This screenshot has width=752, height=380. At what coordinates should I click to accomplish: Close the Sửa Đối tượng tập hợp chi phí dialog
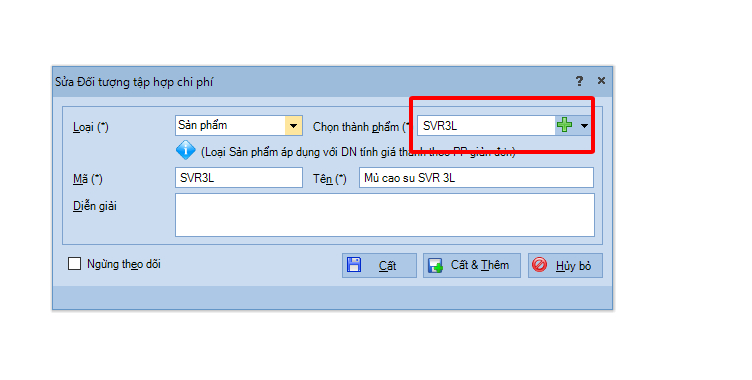tap(601, 81)
